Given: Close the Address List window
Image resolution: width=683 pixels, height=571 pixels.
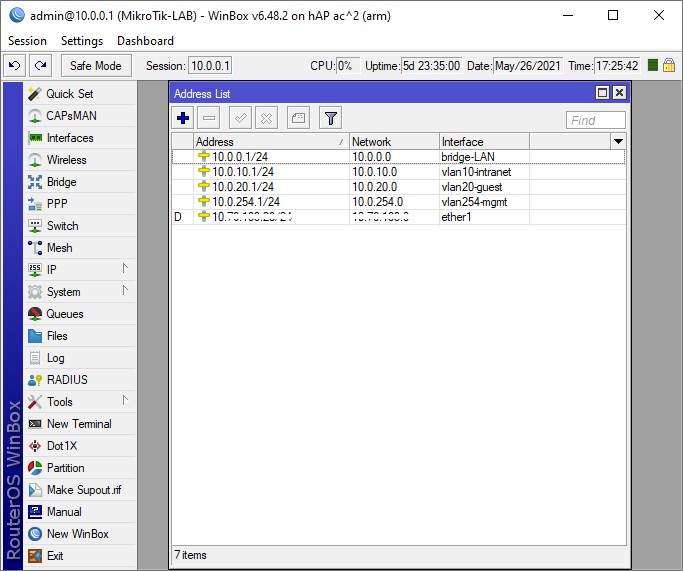Looking at the screenshot, I should click(x=619, y=92).
